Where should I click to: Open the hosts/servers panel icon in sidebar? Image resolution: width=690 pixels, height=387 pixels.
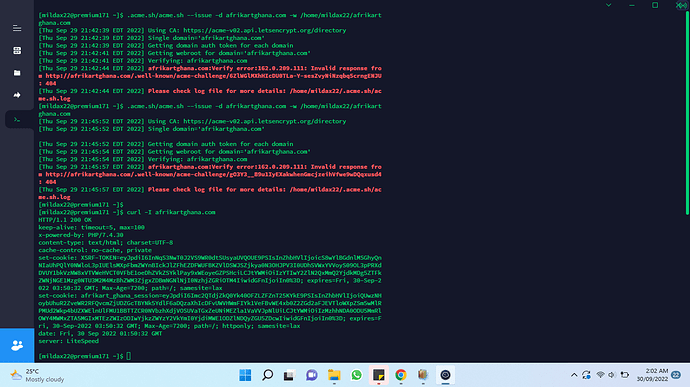(x=17, y=51)
